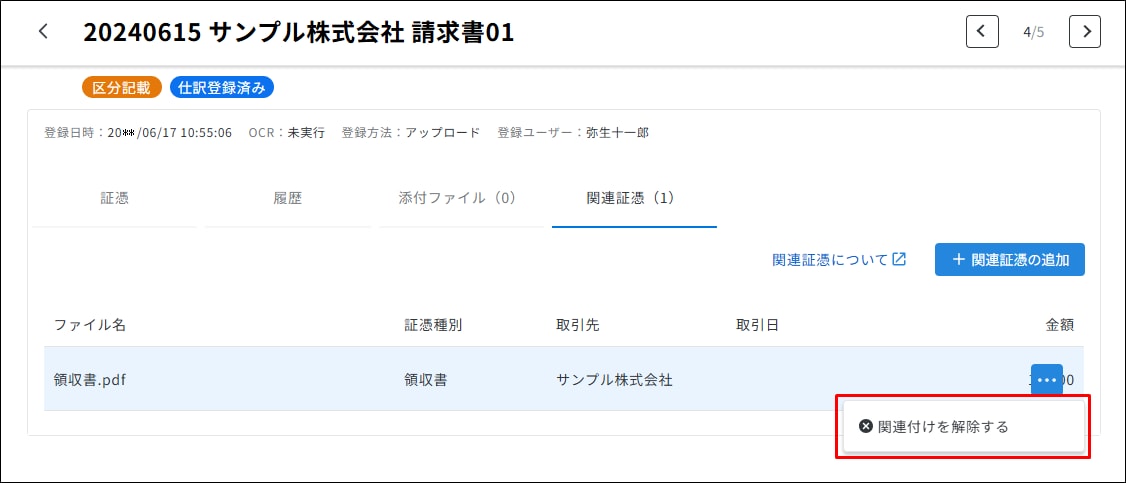
Task: Click サンプル株式会社 in the 取引先 column
Action: coord(615,380)
